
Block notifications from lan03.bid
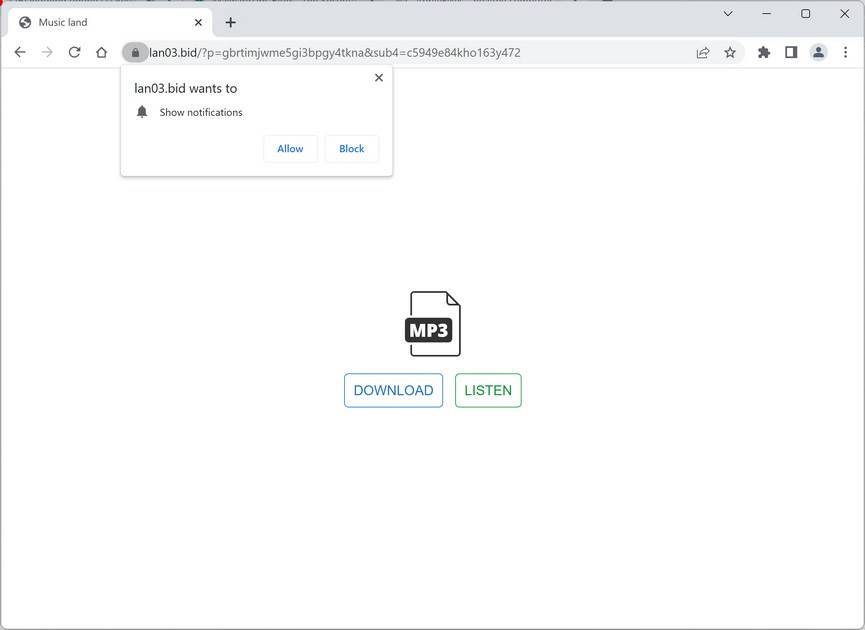point(351,149)
